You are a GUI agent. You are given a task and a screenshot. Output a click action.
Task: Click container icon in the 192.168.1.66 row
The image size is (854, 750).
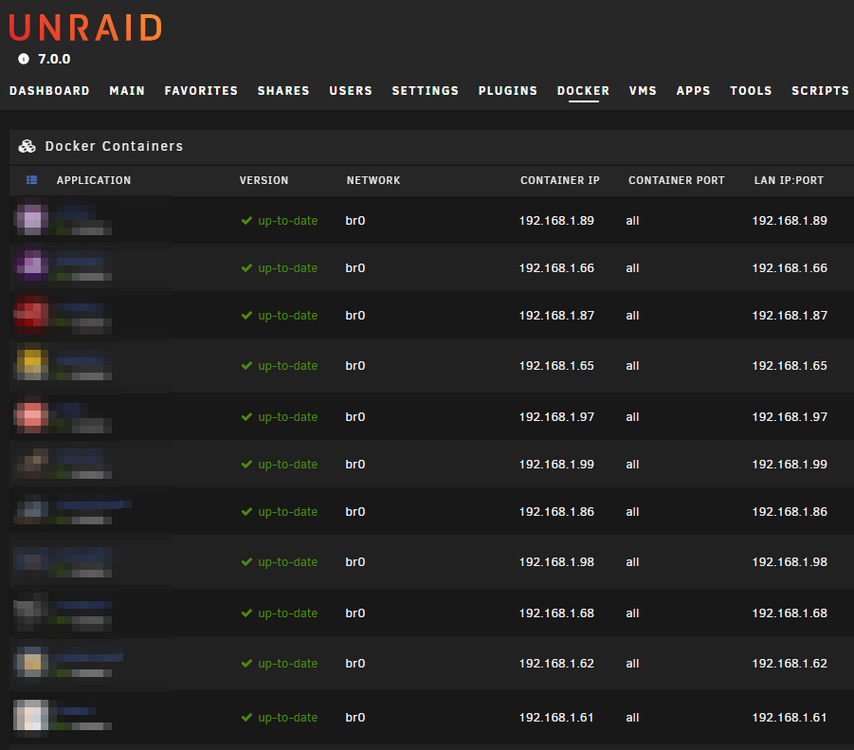32,266
